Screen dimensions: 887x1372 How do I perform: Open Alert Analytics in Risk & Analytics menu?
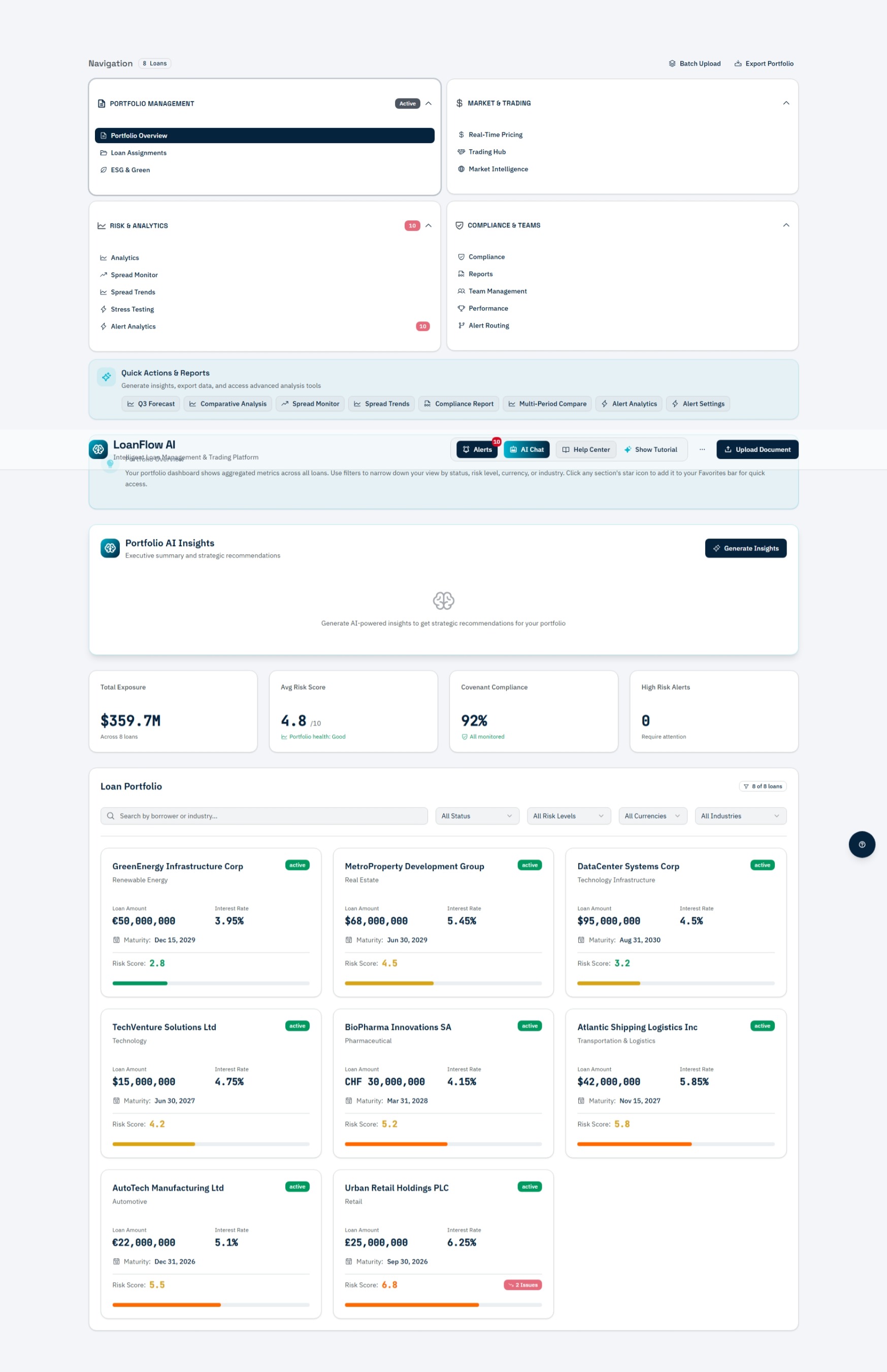pyautogui.click(x=265, y=326)
